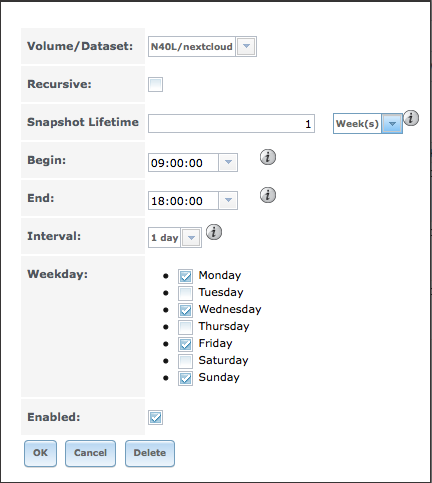Enable the Thursday checkbox
Screen dimensions: 432x483
tap(185, 327)
